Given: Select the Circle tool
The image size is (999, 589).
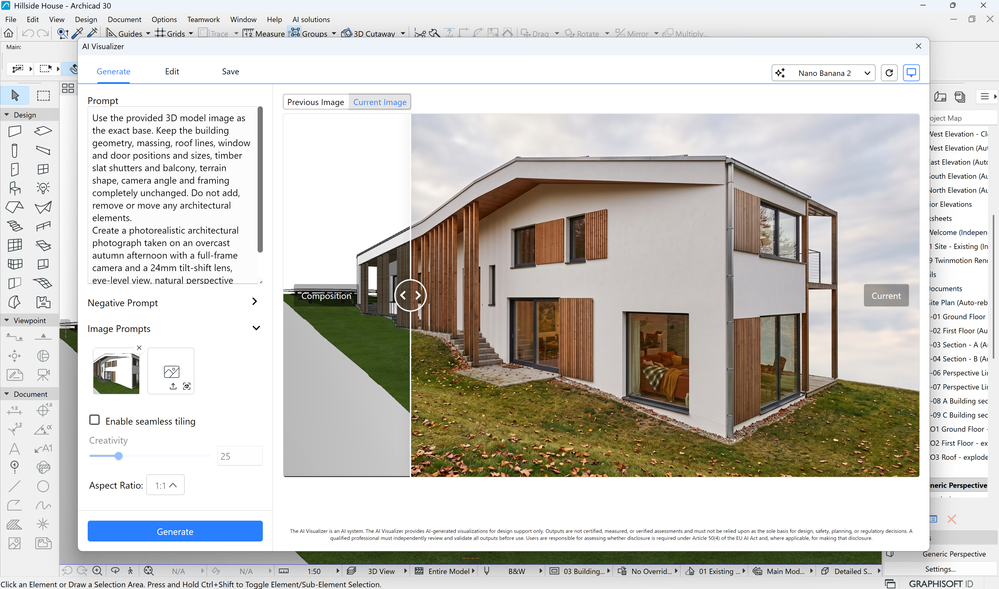Looking at the screenshot, I should [x=43, y=486].
